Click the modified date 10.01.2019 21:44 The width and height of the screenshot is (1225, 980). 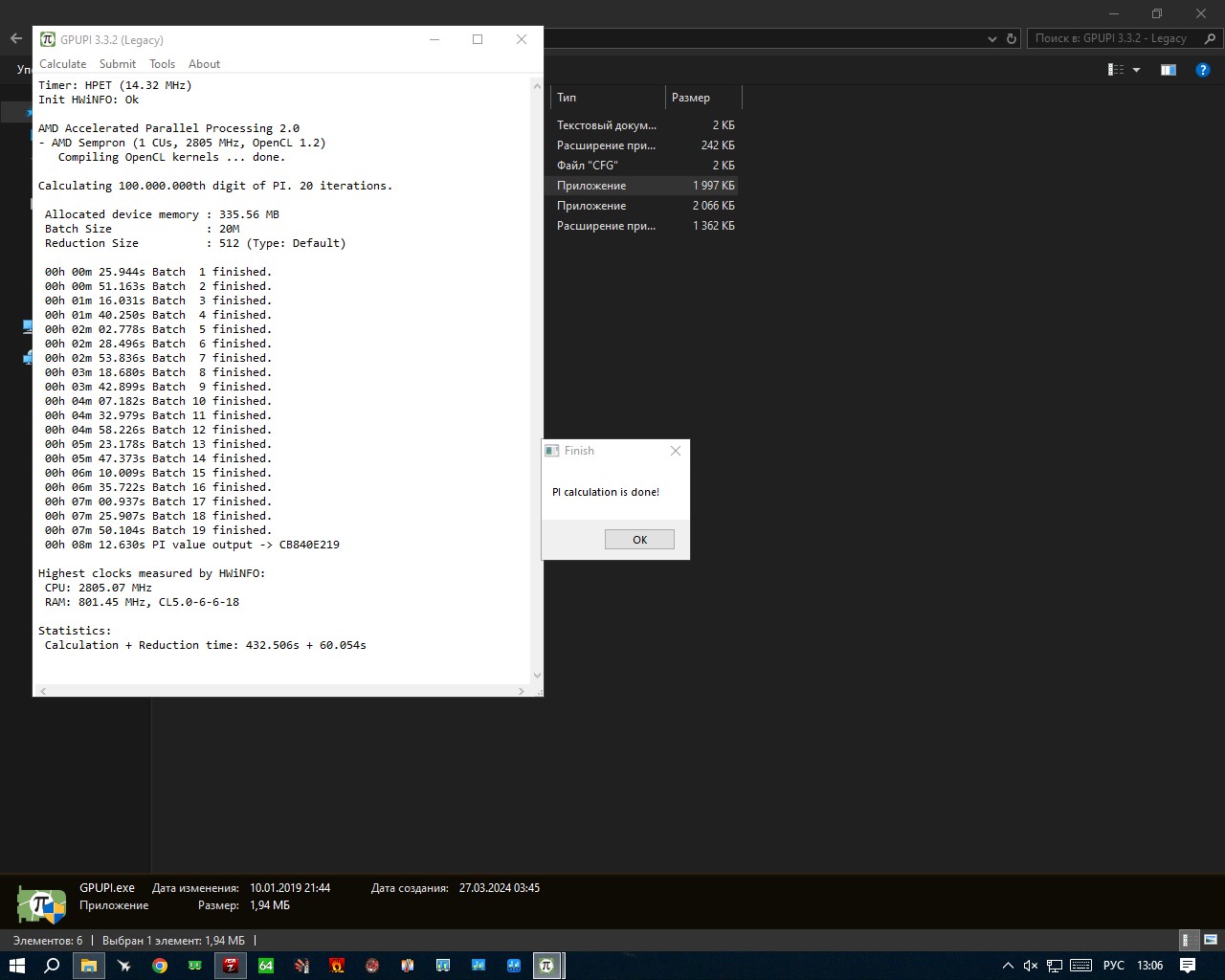290,888
